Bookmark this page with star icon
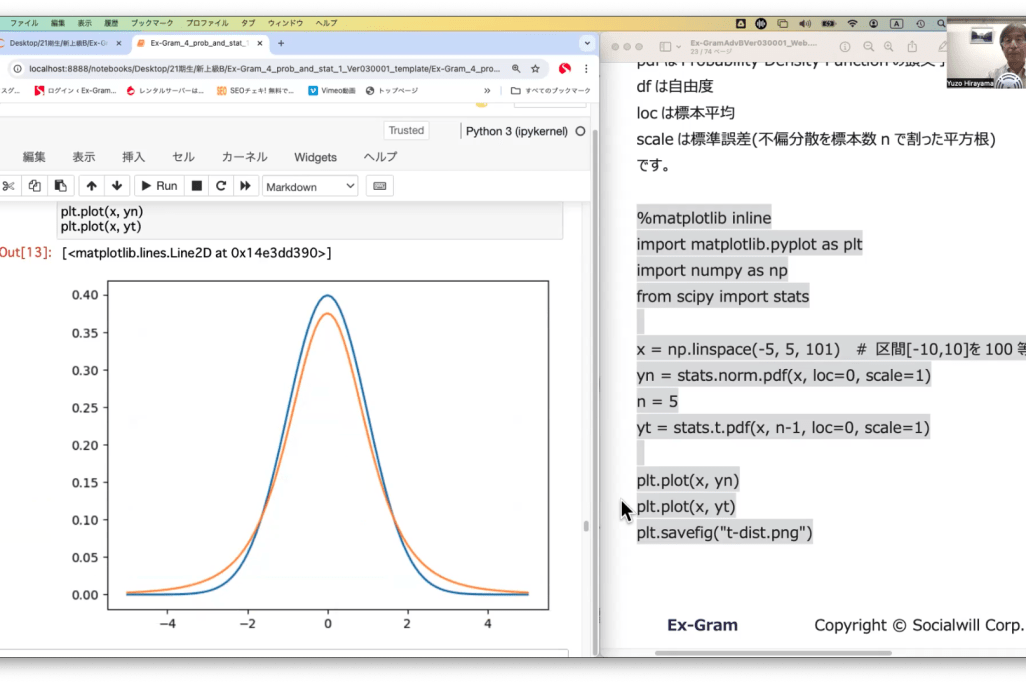 pyautogui.click(x=536, y=68)
